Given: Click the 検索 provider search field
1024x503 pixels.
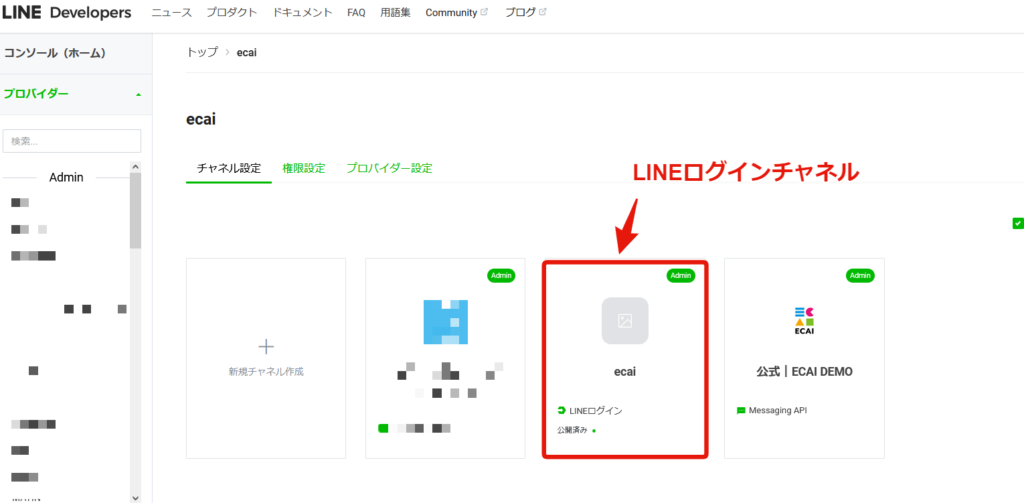Looking at the screenshot, I should click(72, 141).
